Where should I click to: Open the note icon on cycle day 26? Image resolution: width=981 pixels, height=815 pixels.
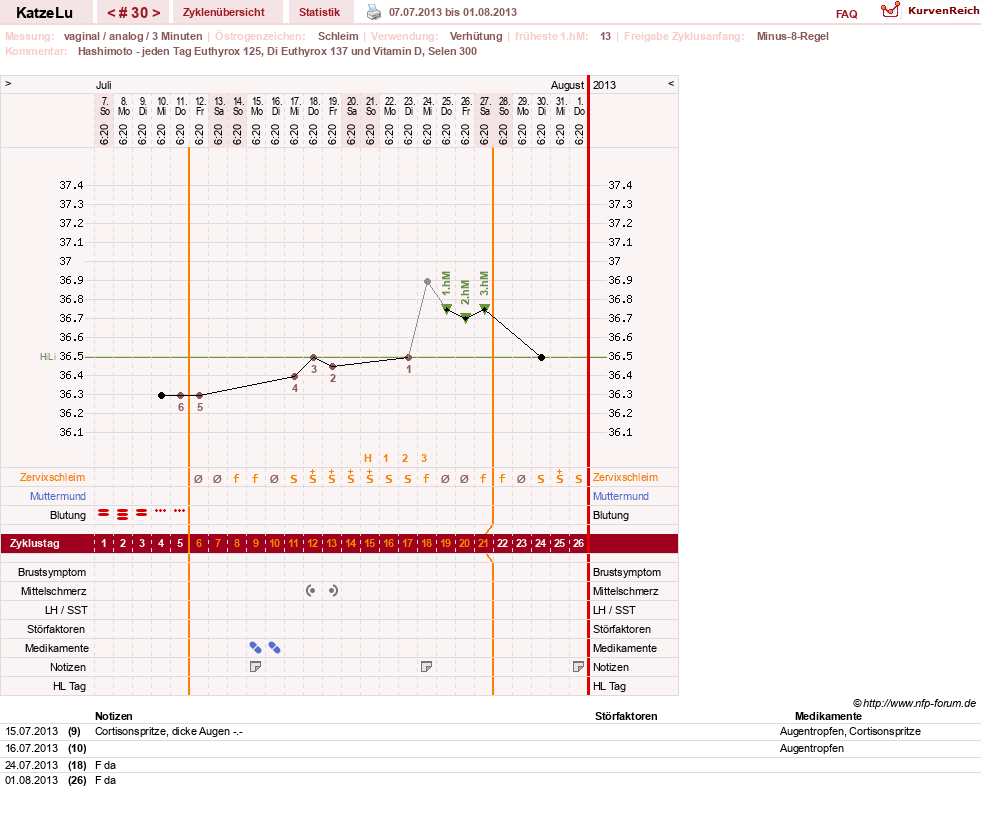tap(578, 667)
